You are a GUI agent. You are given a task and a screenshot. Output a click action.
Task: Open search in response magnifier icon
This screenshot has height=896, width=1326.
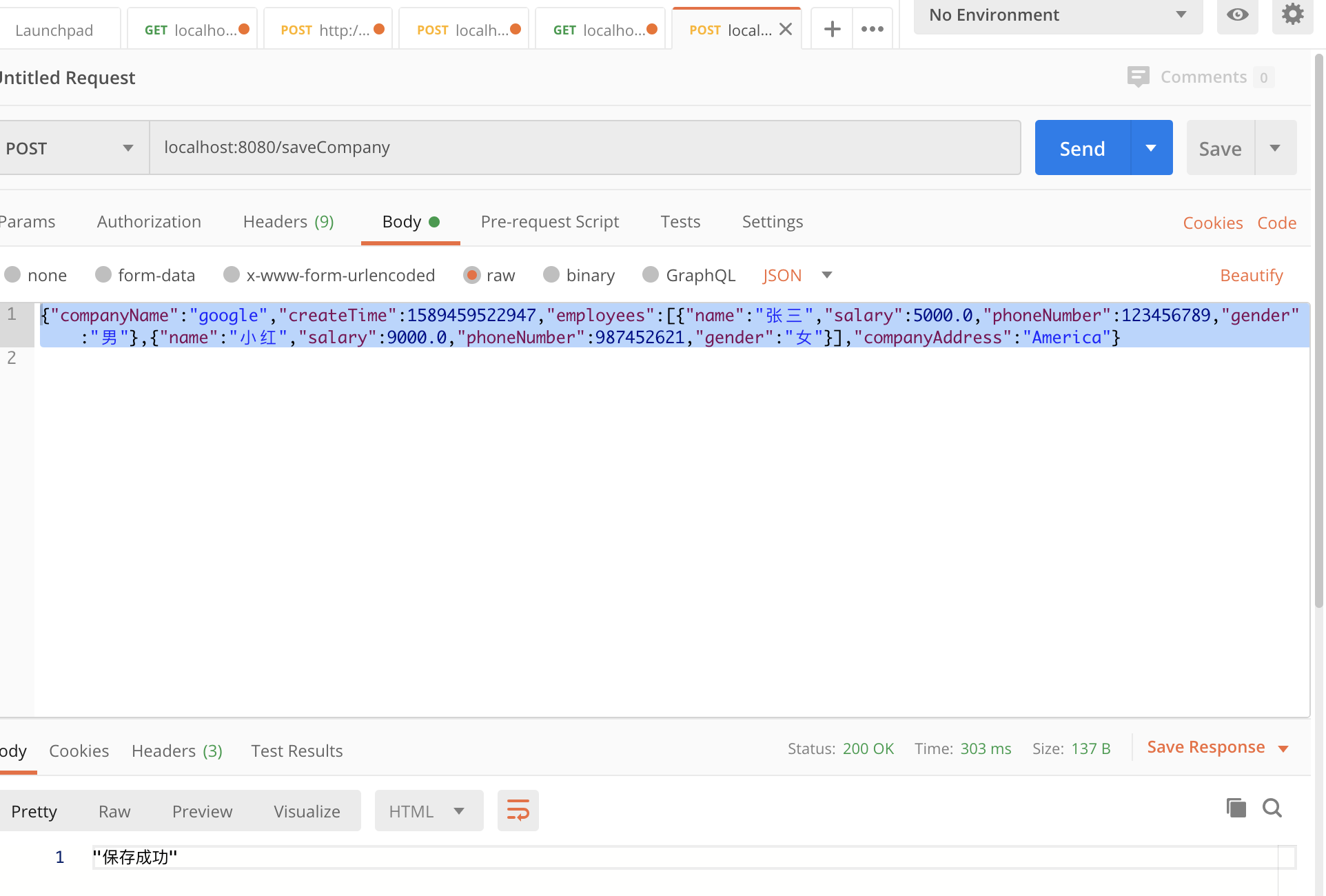[x=1272, y=808]
